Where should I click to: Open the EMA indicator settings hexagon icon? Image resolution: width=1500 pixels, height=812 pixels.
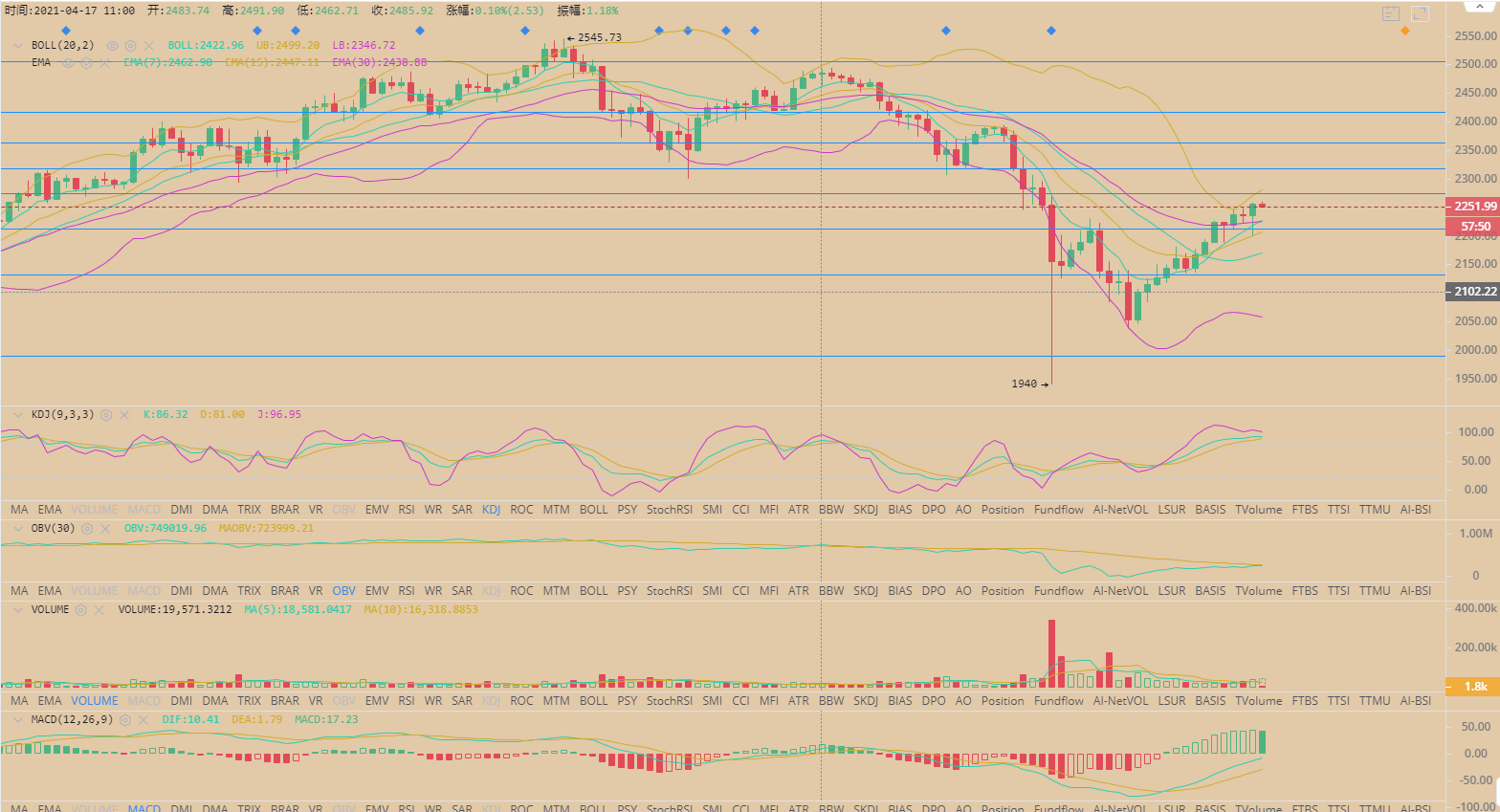(x=86, y=62)
